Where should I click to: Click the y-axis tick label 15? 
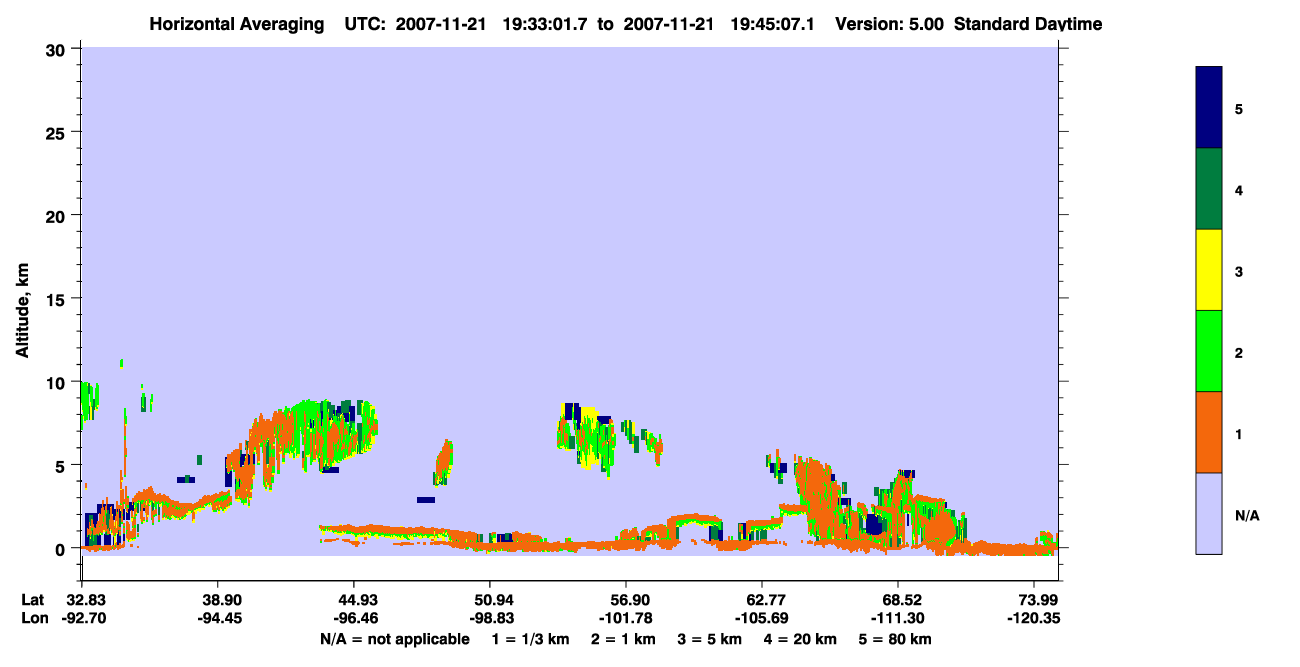(x=58, y=299)
